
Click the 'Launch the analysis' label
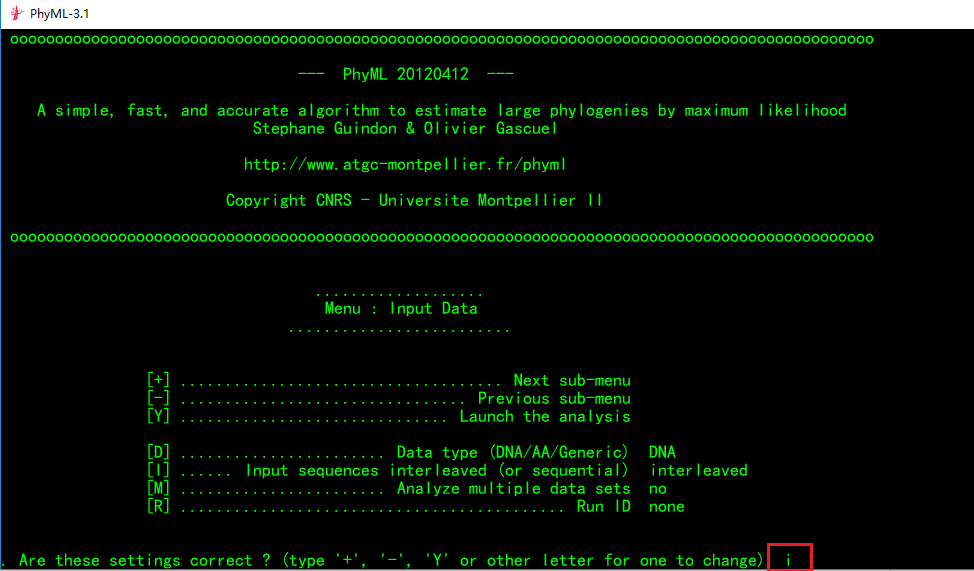[545, 417]
